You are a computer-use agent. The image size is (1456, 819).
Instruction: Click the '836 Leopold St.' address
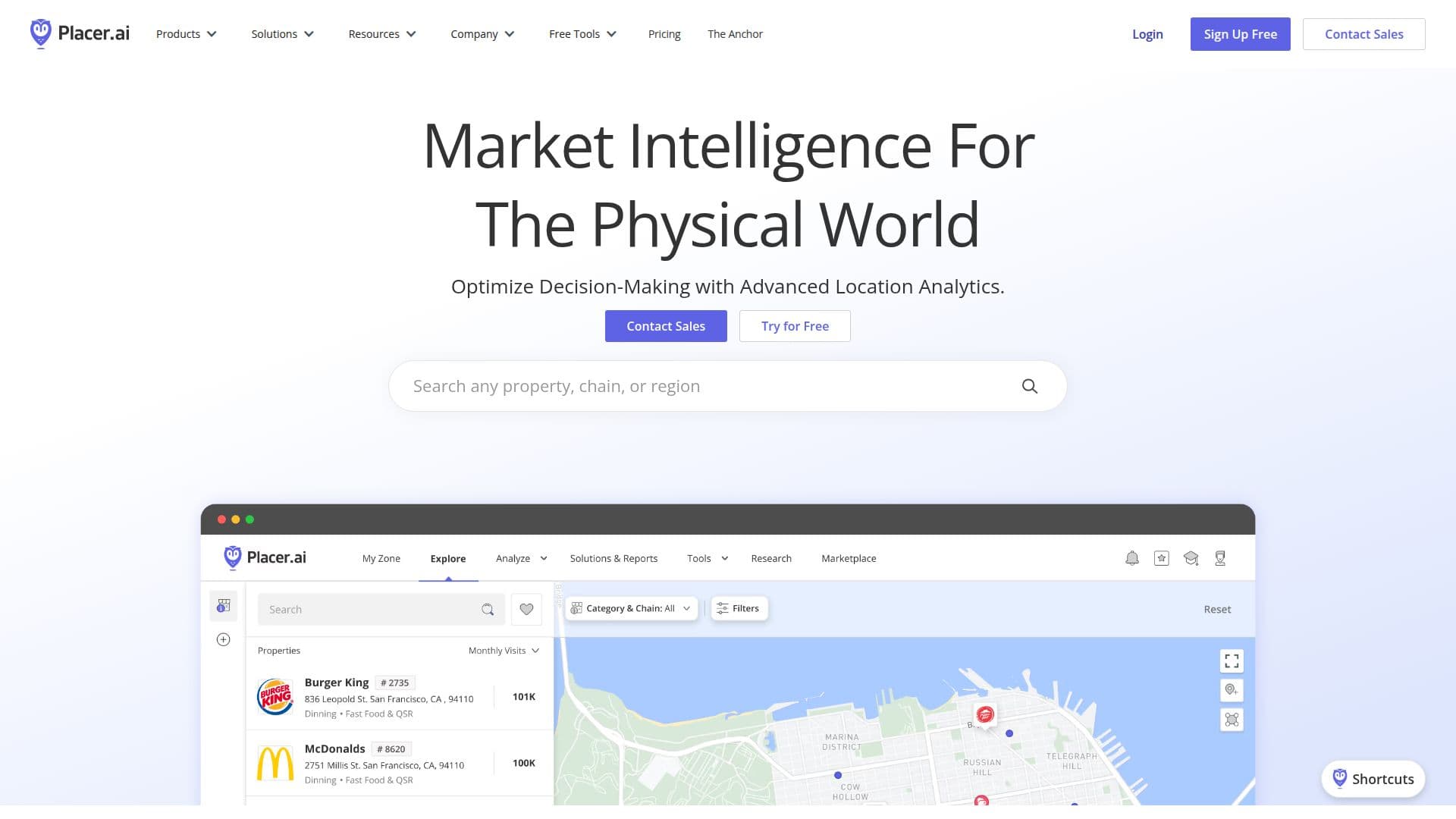click(x=389, y=699)
